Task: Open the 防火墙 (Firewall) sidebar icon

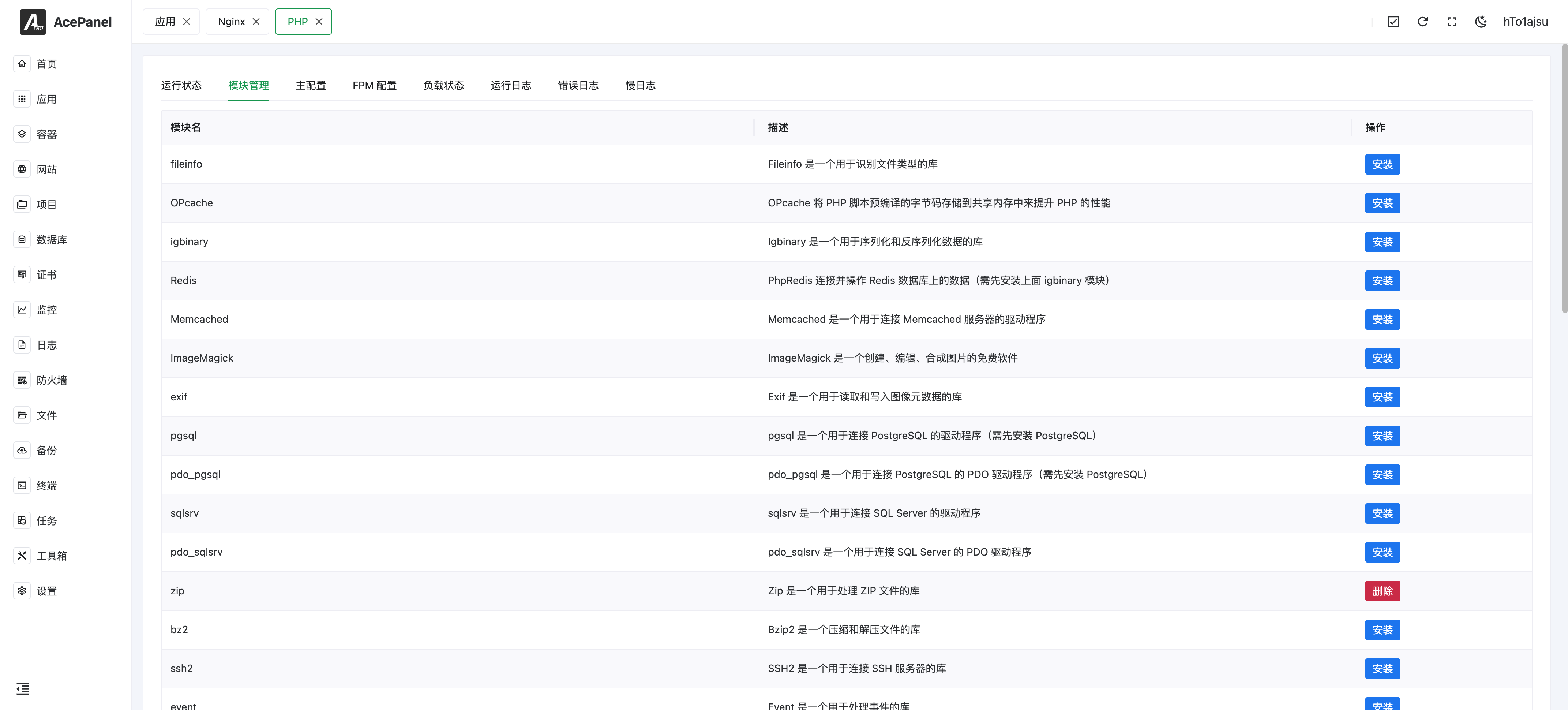Action: point(22,380)
